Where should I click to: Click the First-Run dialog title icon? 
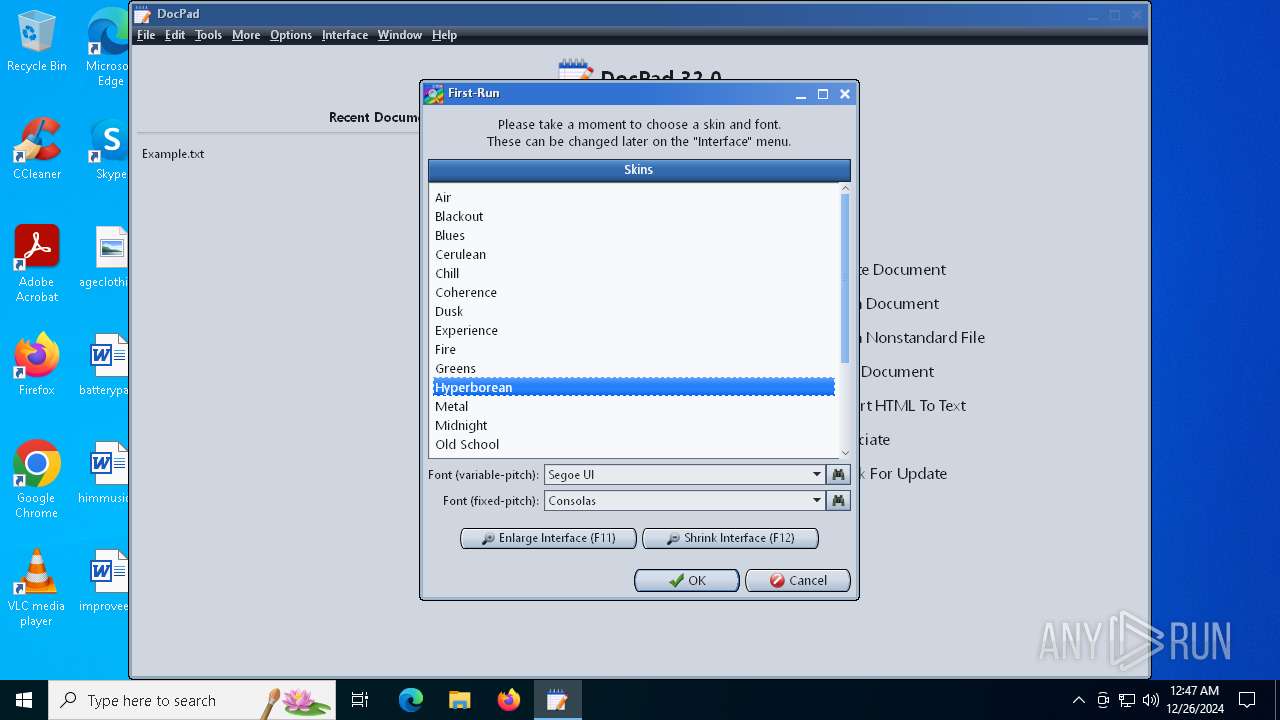[x=434, y=94]
